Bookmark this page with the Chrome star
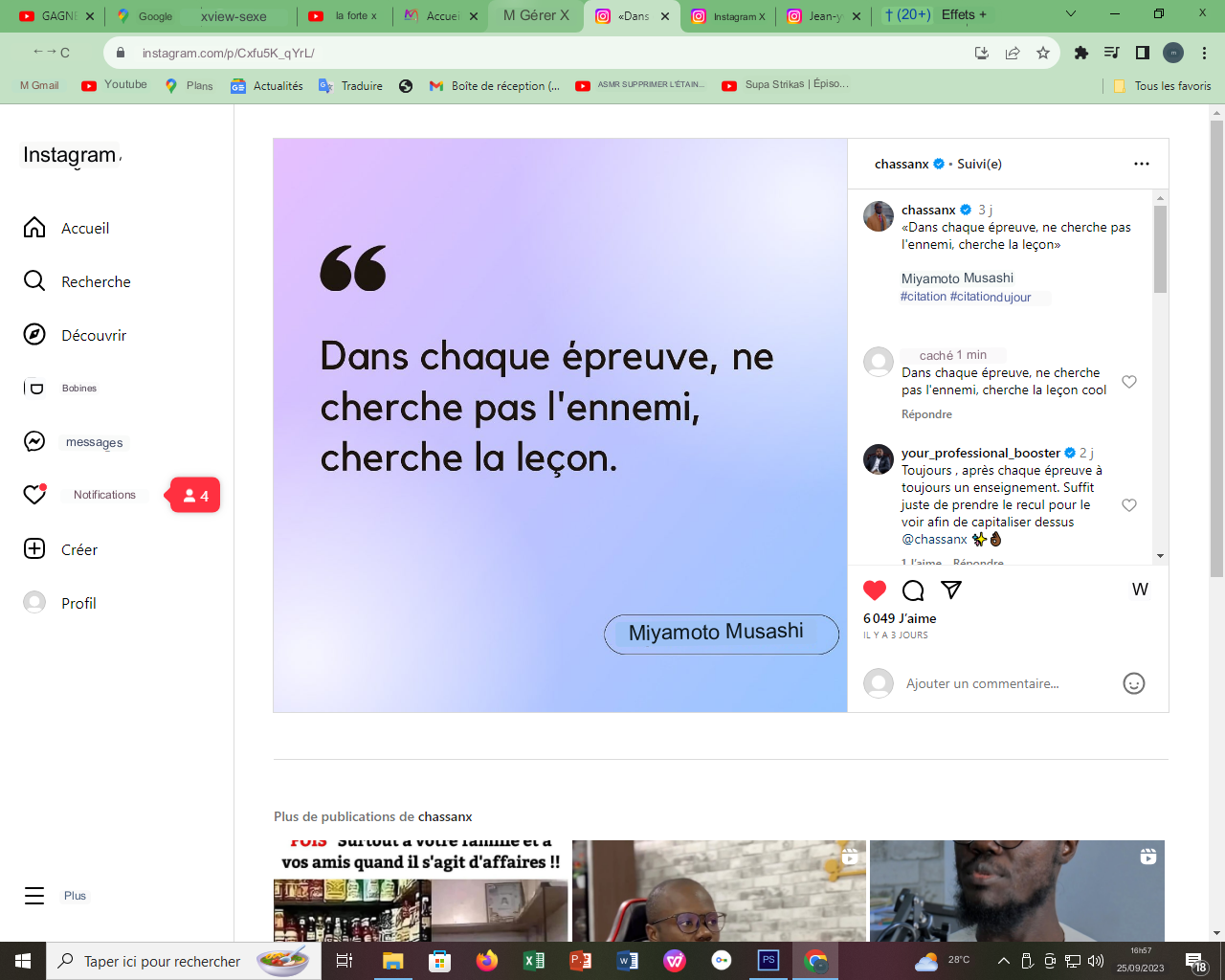Image resolution: width=1225 pixels, height=980 pixels. click(1043, 53)
